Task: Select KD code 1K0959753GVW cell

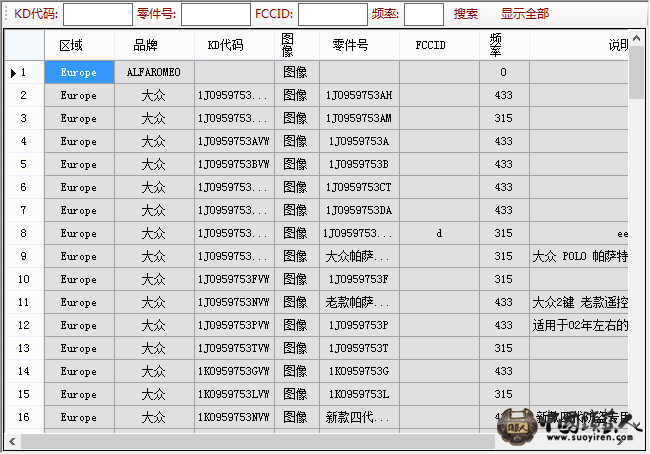Action: click(234, 371)
